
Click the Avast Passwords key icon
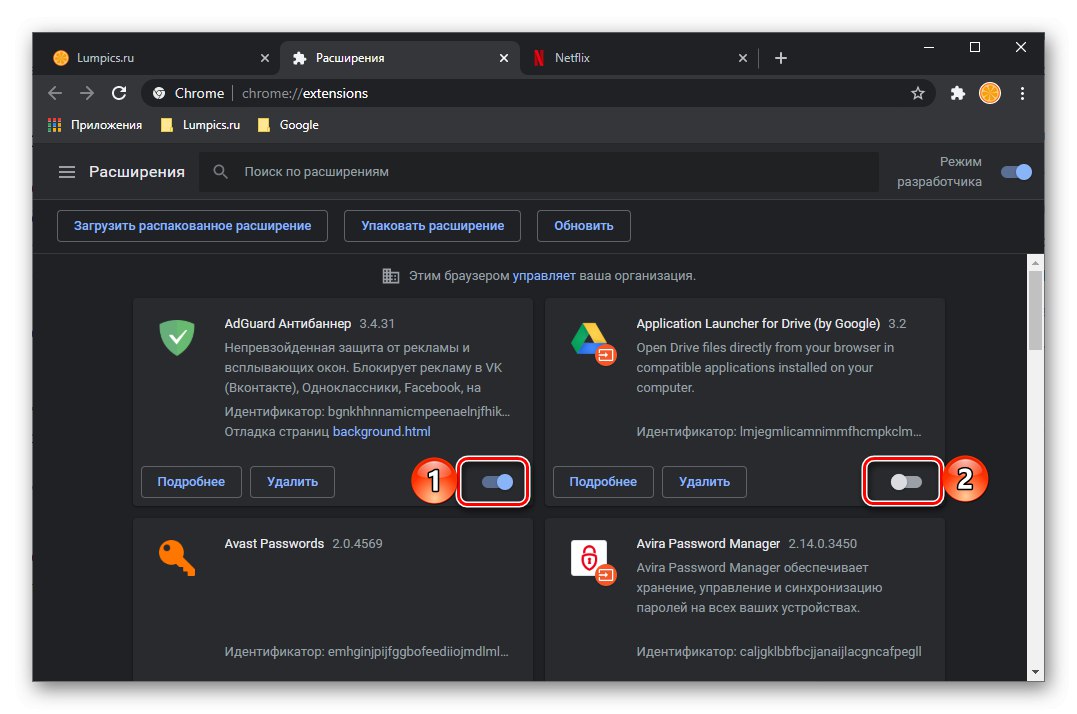tap(177, 558)
